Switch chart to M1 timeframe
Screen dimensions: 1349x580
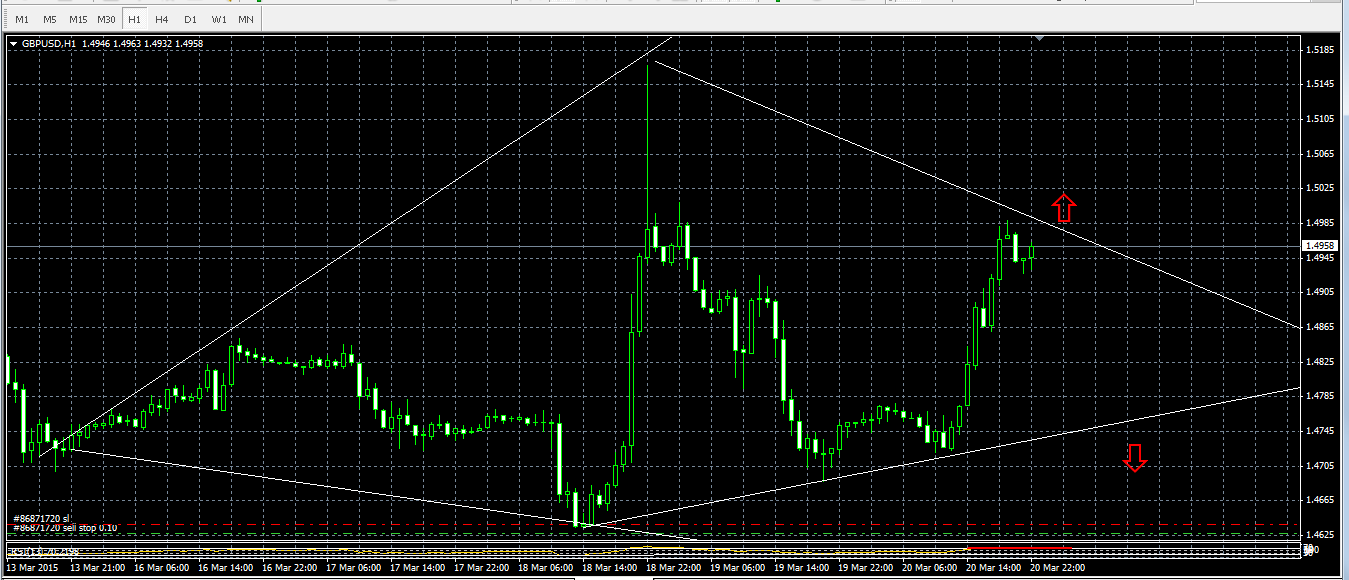[x=22, y=20]
